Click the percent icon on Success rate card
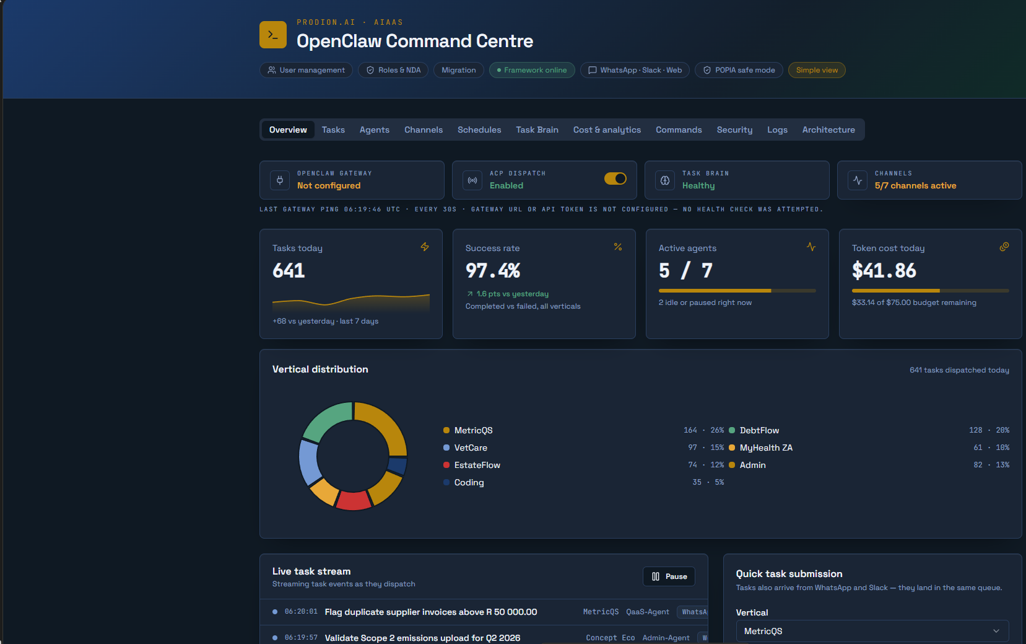The width and height of the screenshot is (1026, 644). tap(618, 247)
